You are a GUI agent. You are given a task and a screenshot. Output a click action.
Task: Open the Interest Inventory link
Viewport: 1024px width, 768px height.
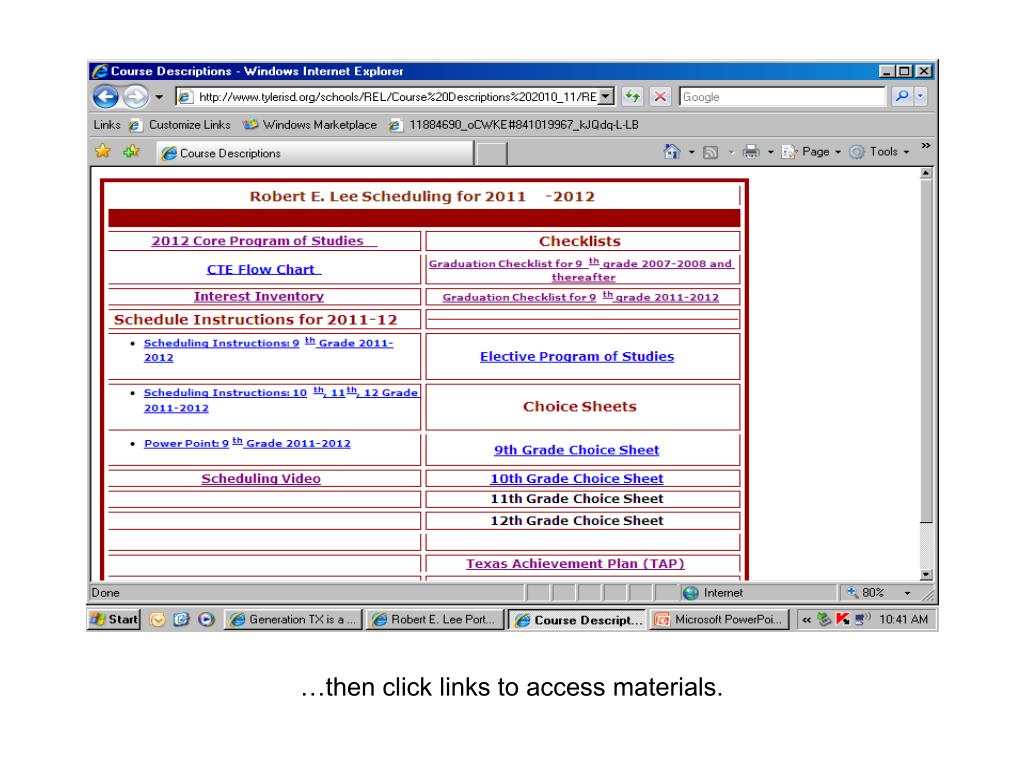259,296
